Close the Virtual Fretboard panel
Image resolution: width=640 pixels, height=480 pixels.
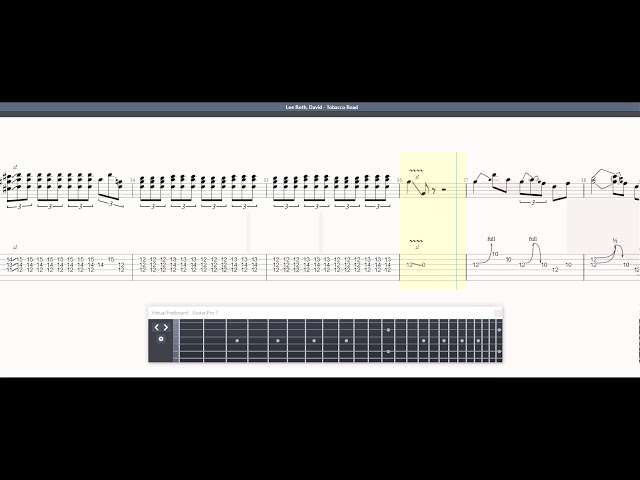(x=498, y=313)
